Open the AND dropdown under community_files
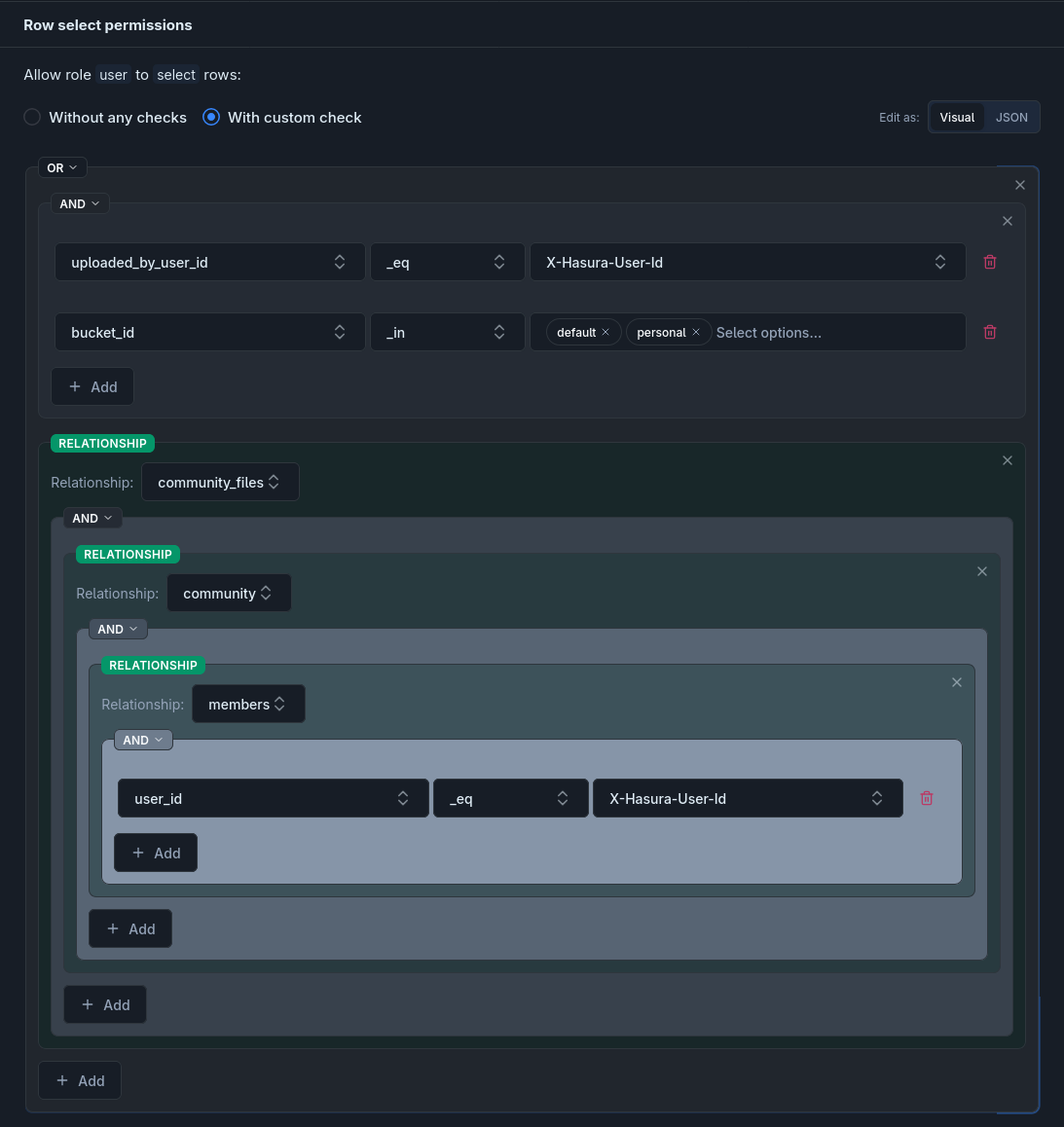Viewport: 1064px width, 1127px height. click(92, 518)
